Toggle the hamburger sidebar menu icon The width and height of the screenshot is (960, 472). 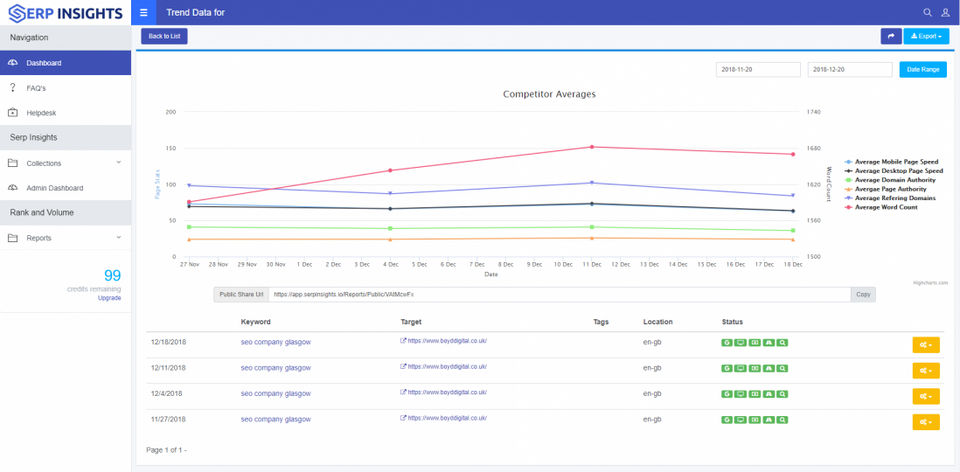[x=143, y=12]
